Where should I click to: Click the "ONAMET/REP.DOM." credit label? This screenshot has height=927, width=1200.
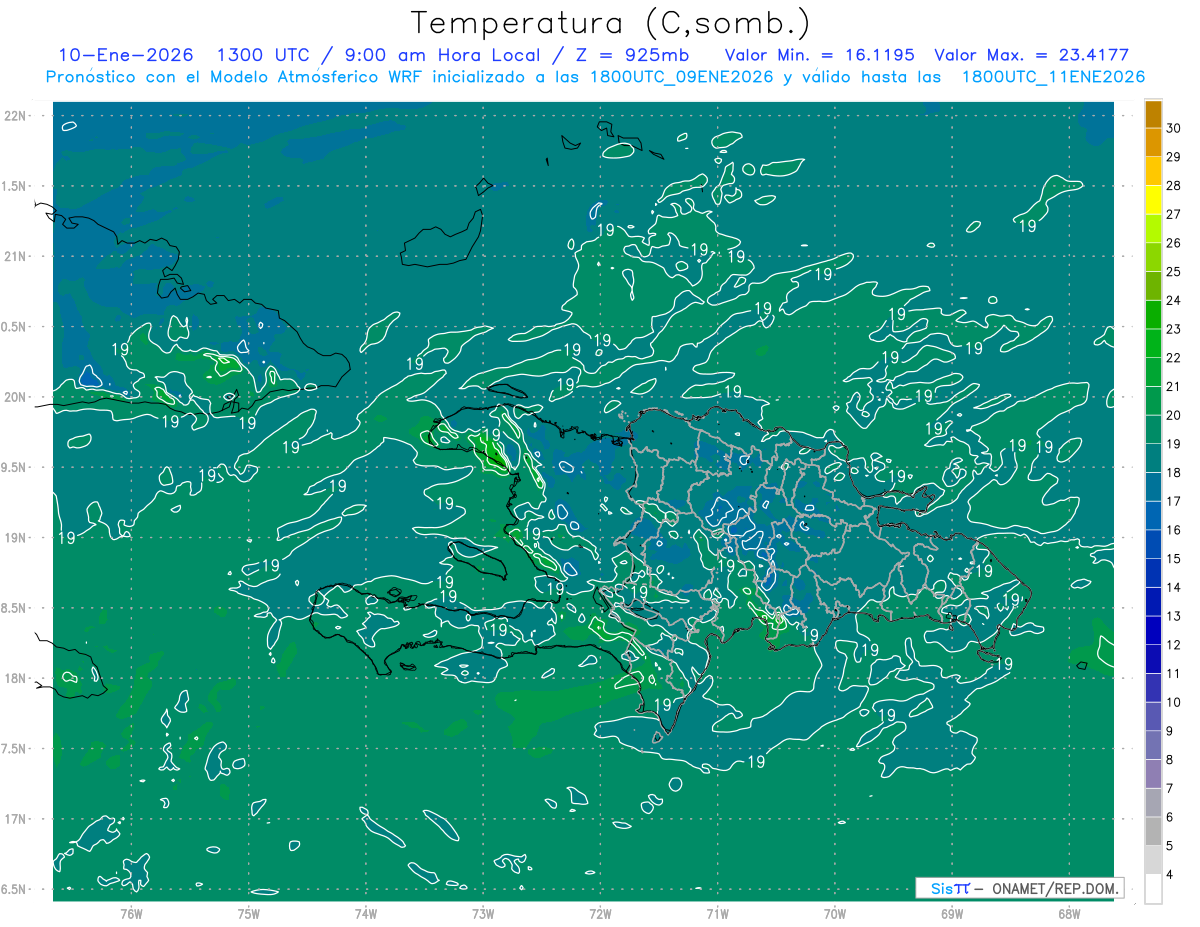pos(1055,888)
